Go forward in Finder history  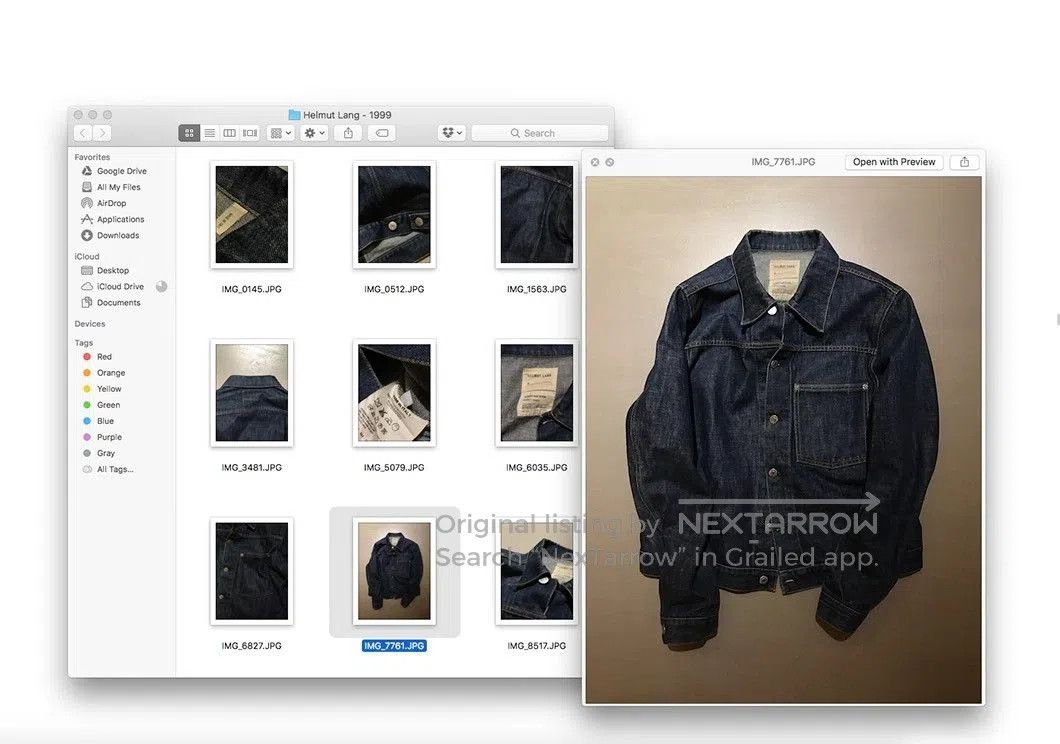click(102, 133)
